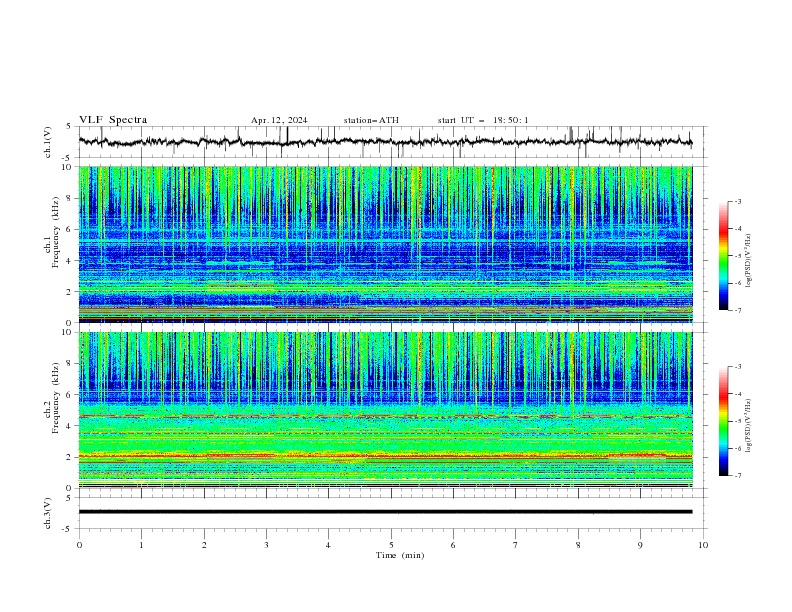Click time axis tick label '3'
The image size is (792, 612).
point(266,545)
